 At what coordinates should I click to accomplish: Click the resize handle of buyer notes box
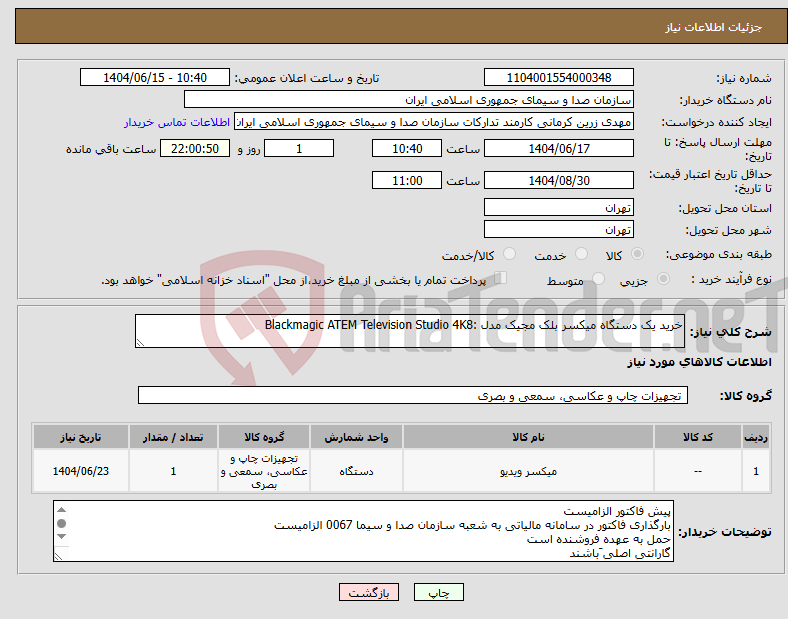point(58,557)
